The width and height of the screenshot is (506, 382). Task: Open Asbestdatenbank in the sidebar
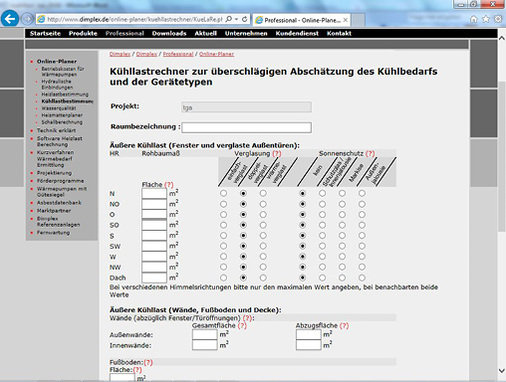pyautogui.click(x=59, y=203)
